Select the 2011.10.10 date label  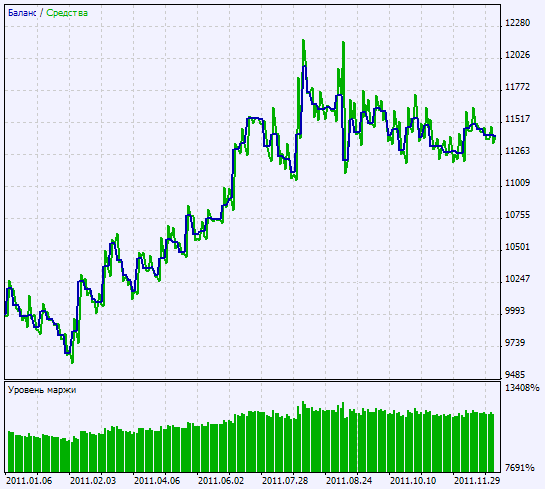point(413,481)
